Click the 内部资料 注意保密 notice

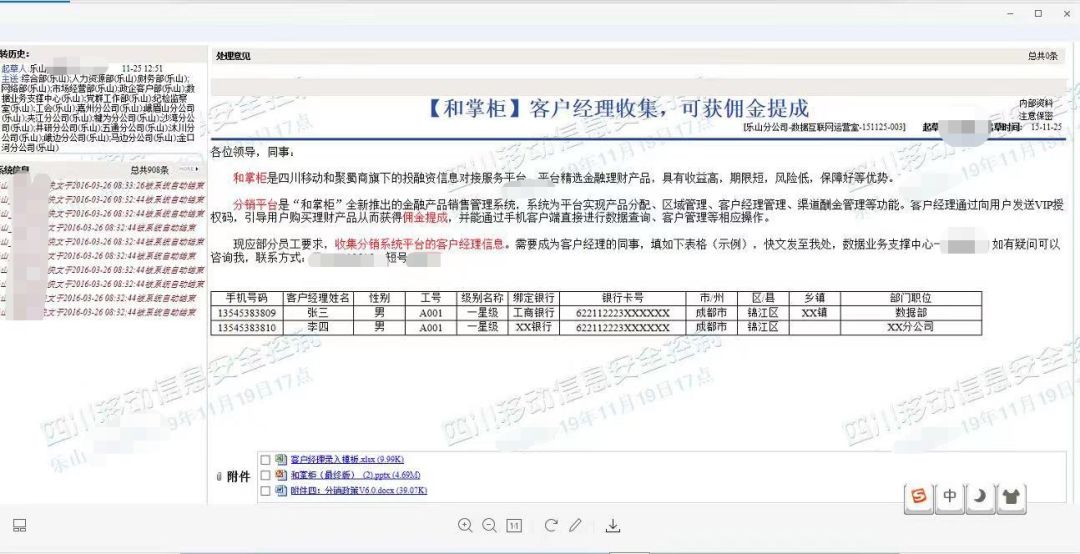click(x=1036, y=110)
